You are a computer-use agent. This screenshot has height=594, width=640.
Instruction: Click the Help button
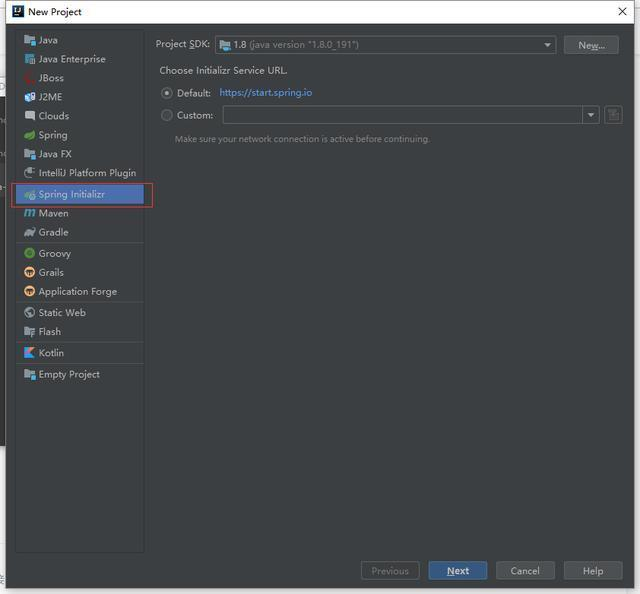point(593,570)
